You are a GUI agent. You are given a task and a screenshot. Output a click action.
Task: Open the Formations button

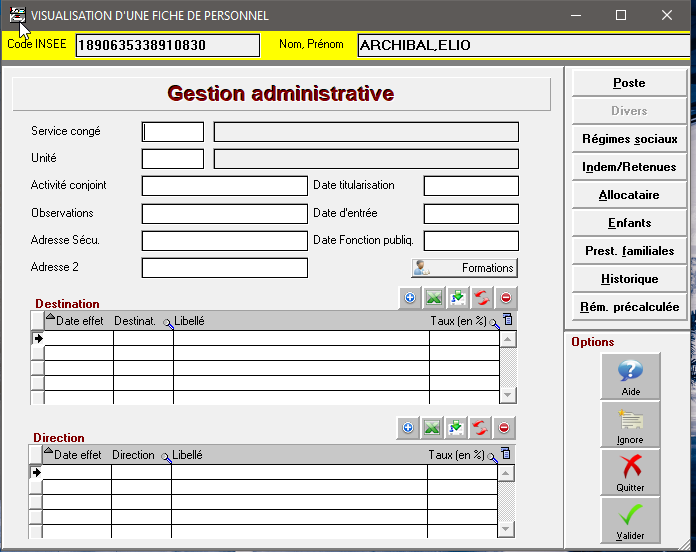coord(465,268)
